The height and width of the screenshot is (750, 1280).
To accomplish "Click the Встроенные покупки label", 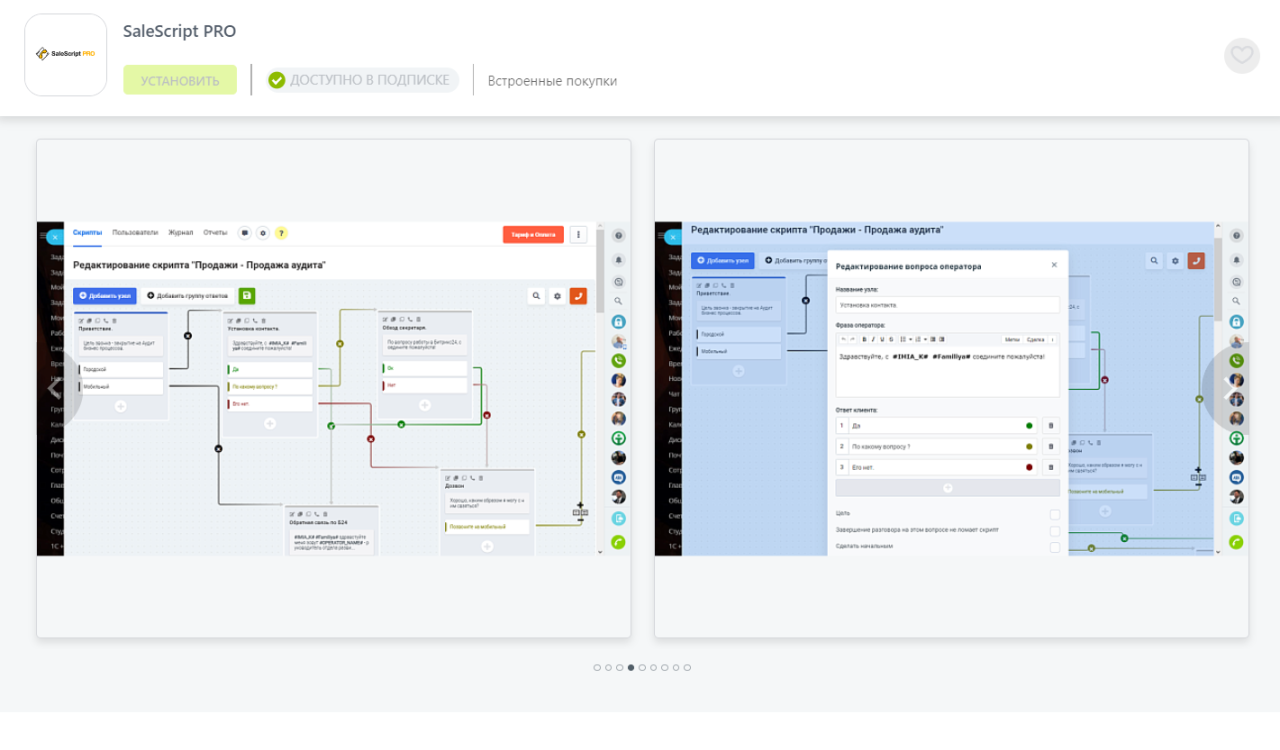I will tap(552, 81).
